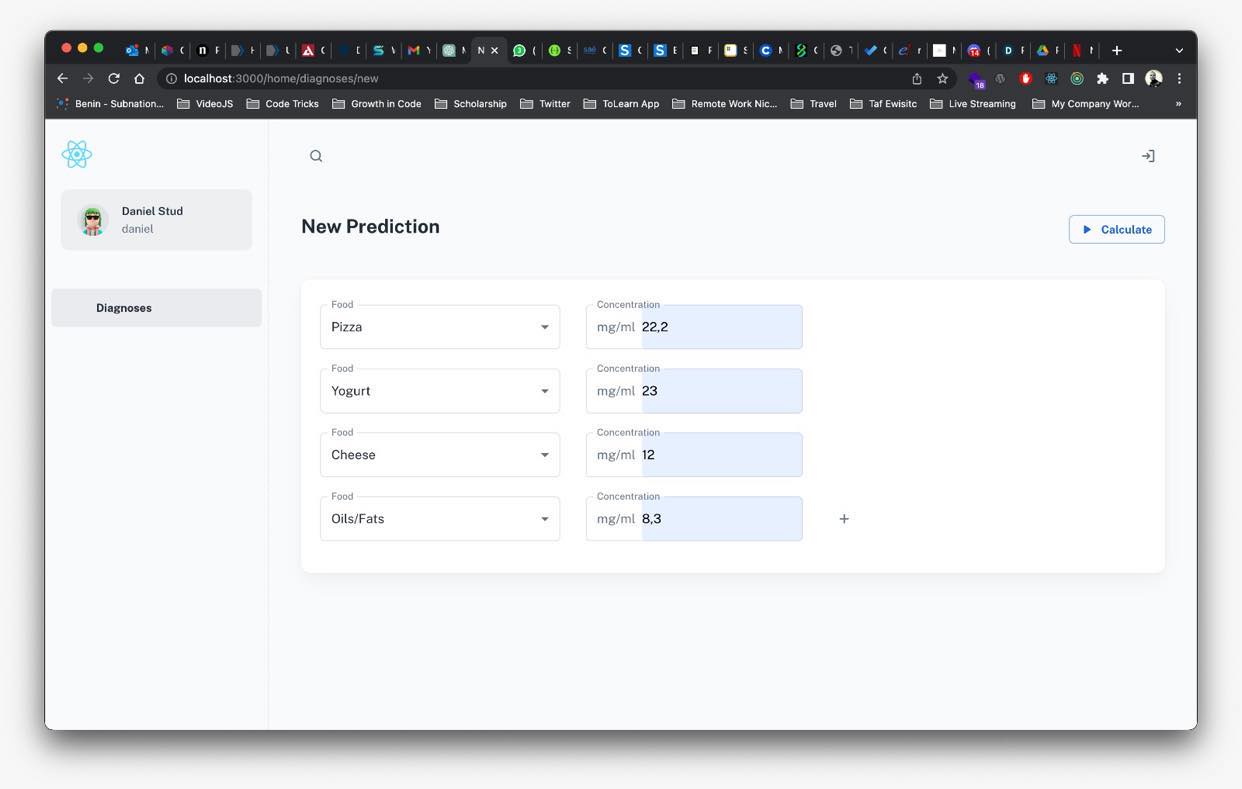
Task: Click the browser forward arrow
Action: click(x=88, y=78)
